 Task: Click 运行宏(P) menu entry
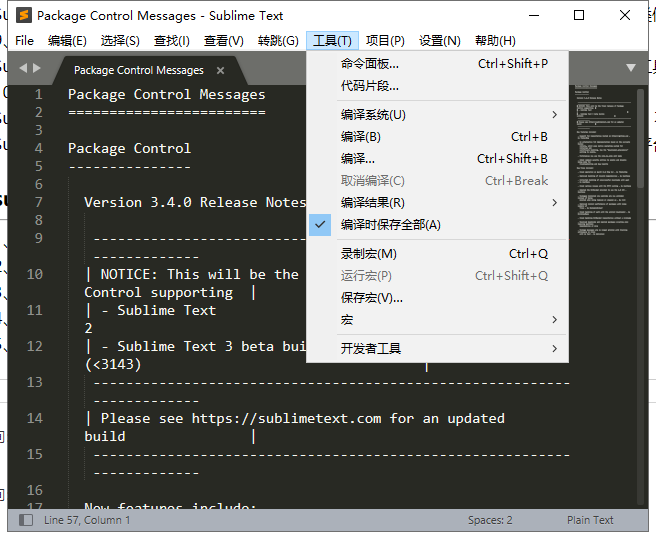tap(437, 276)
